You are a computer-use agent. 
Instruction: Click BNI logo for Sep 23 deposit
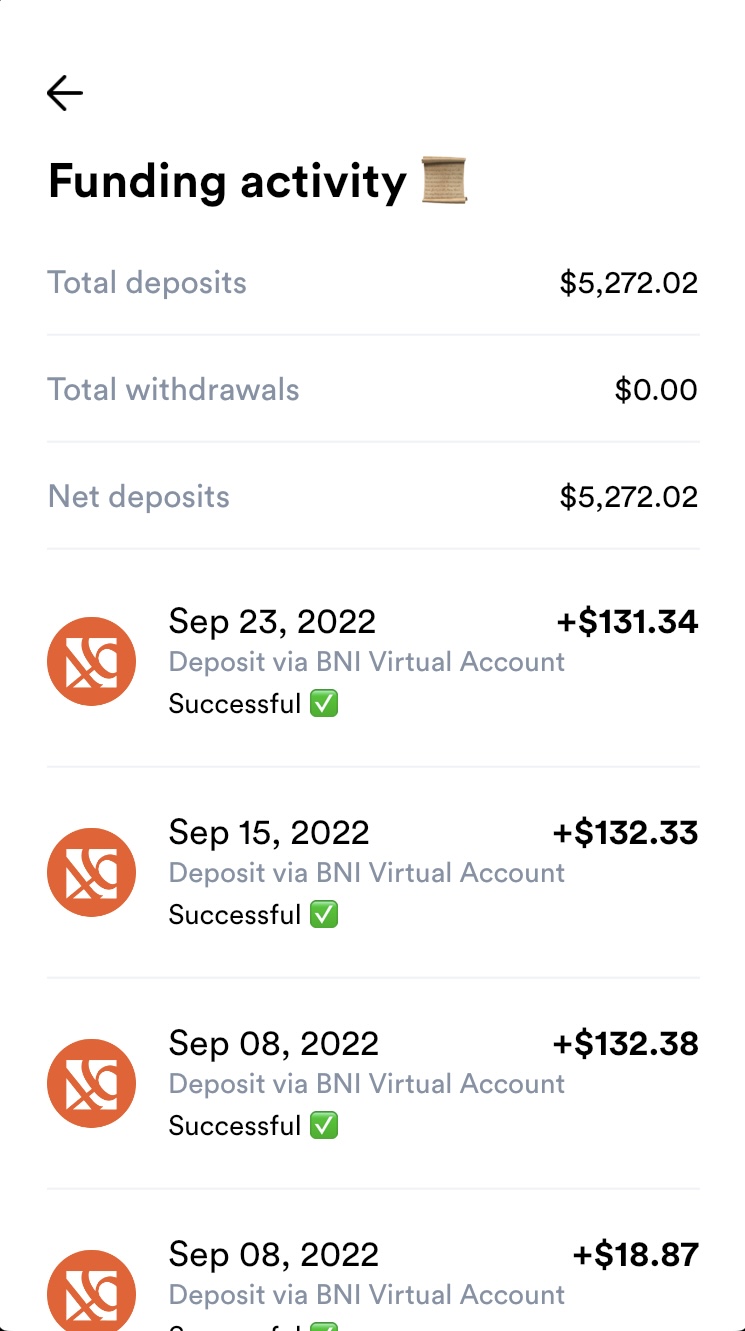coord(92,661)
